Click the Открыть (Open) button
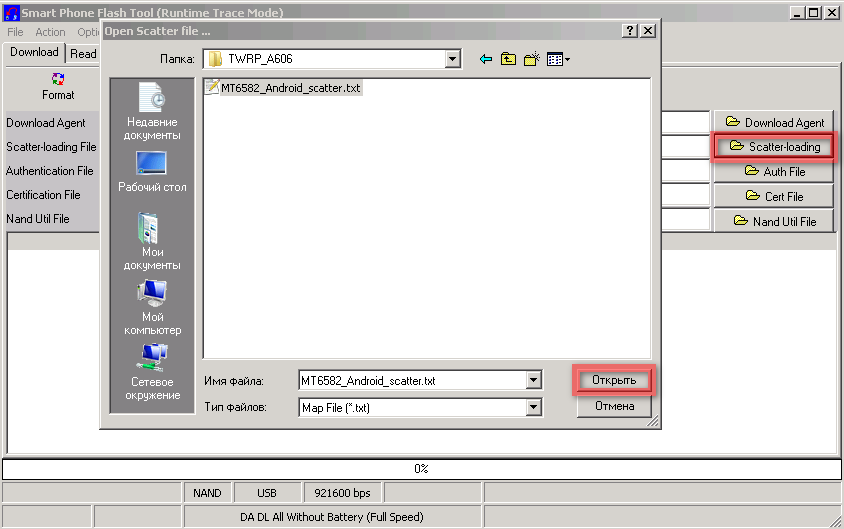The height and width of the screenshot is (529, 844). (x=614, y=380)
